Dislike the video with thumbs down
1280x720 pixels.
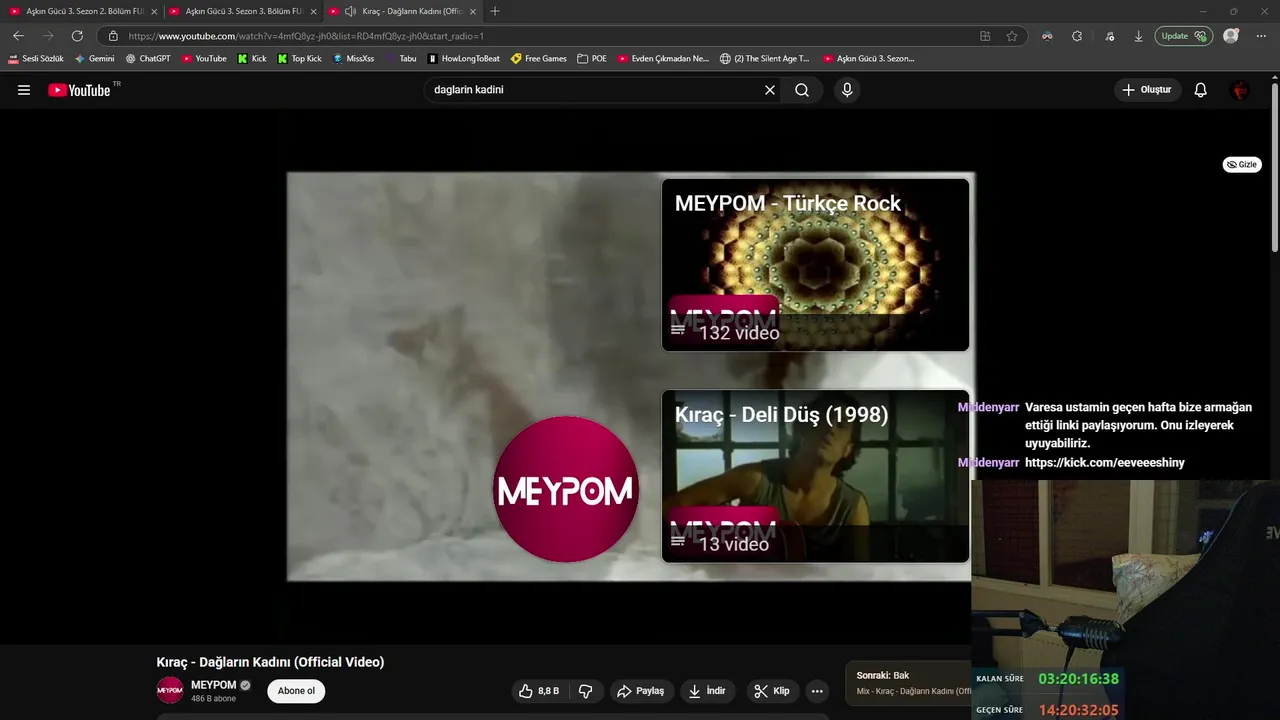(x=586, y=691)
